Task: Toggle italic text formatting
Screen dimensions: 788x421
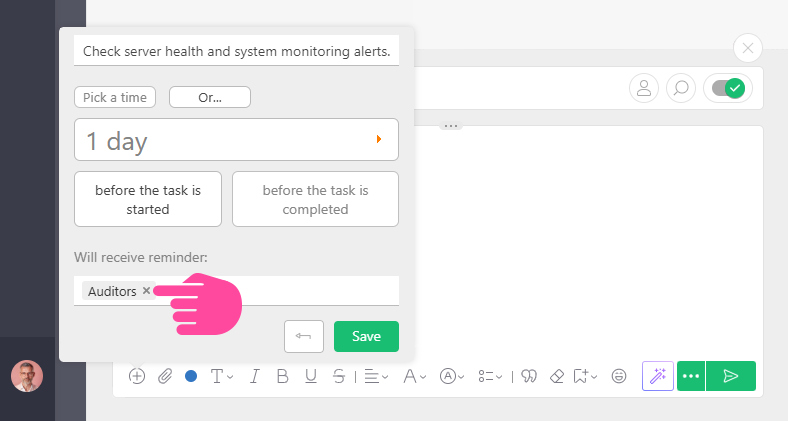Action: click(x=254, y=376)
